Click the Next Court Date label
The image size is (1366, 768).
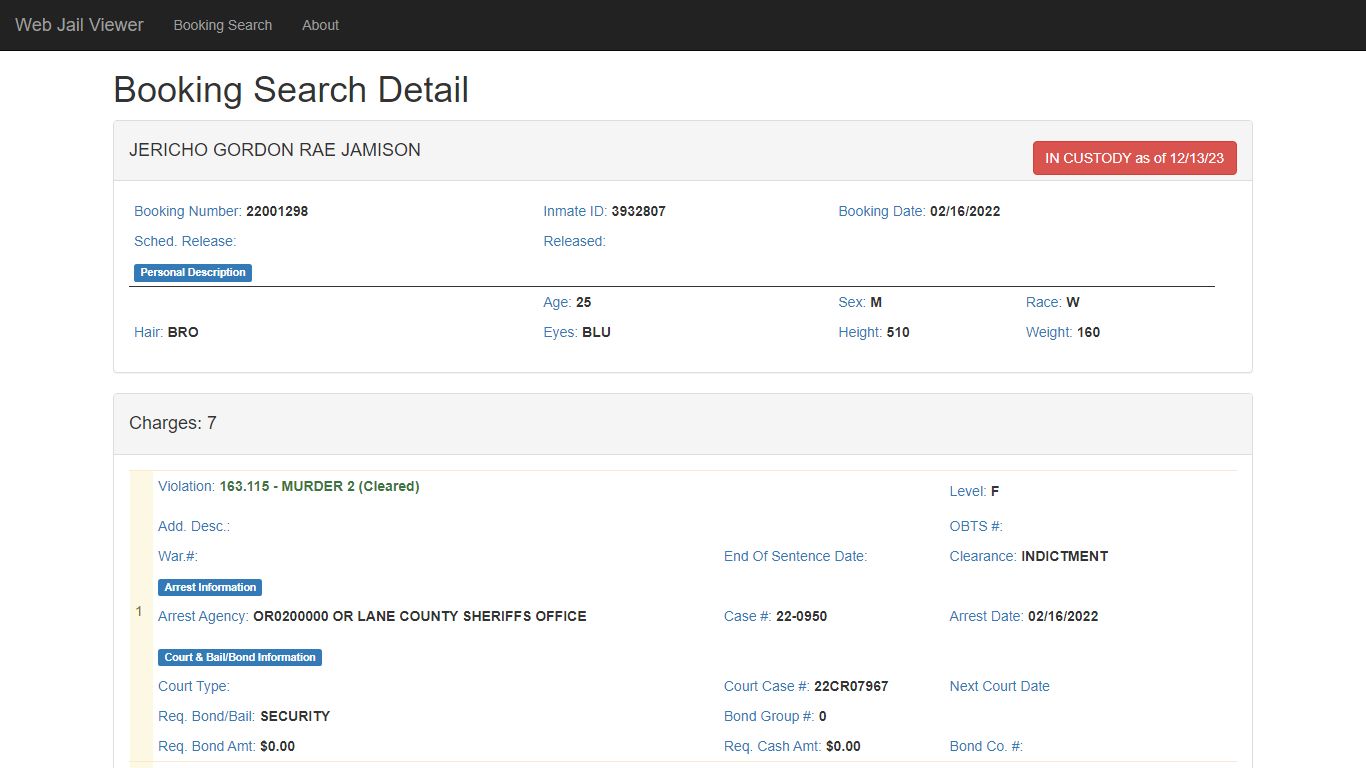coord(1000,686)
